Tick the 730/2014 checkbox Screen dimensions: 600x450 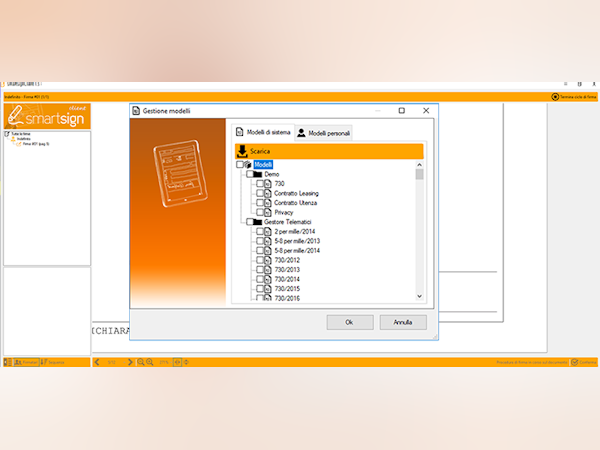point(260,279)
